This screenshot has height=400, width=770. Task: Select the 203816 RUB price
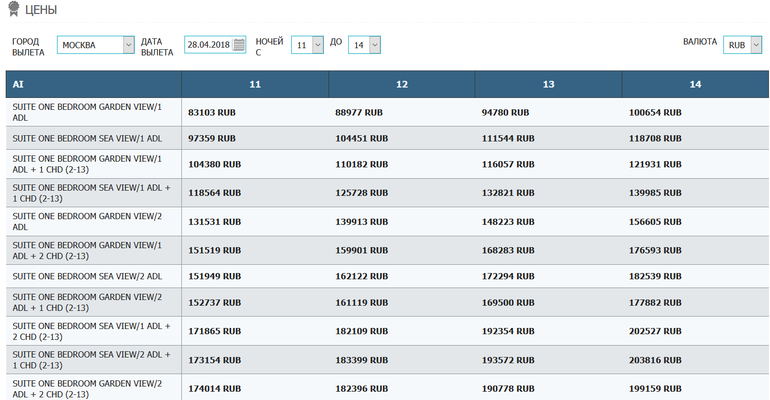click(x=655, y=358)
